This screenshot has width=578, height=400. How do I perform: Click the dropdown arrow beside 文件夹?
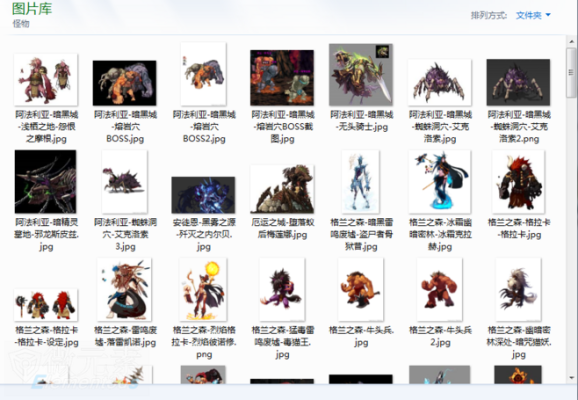[548, 15]
